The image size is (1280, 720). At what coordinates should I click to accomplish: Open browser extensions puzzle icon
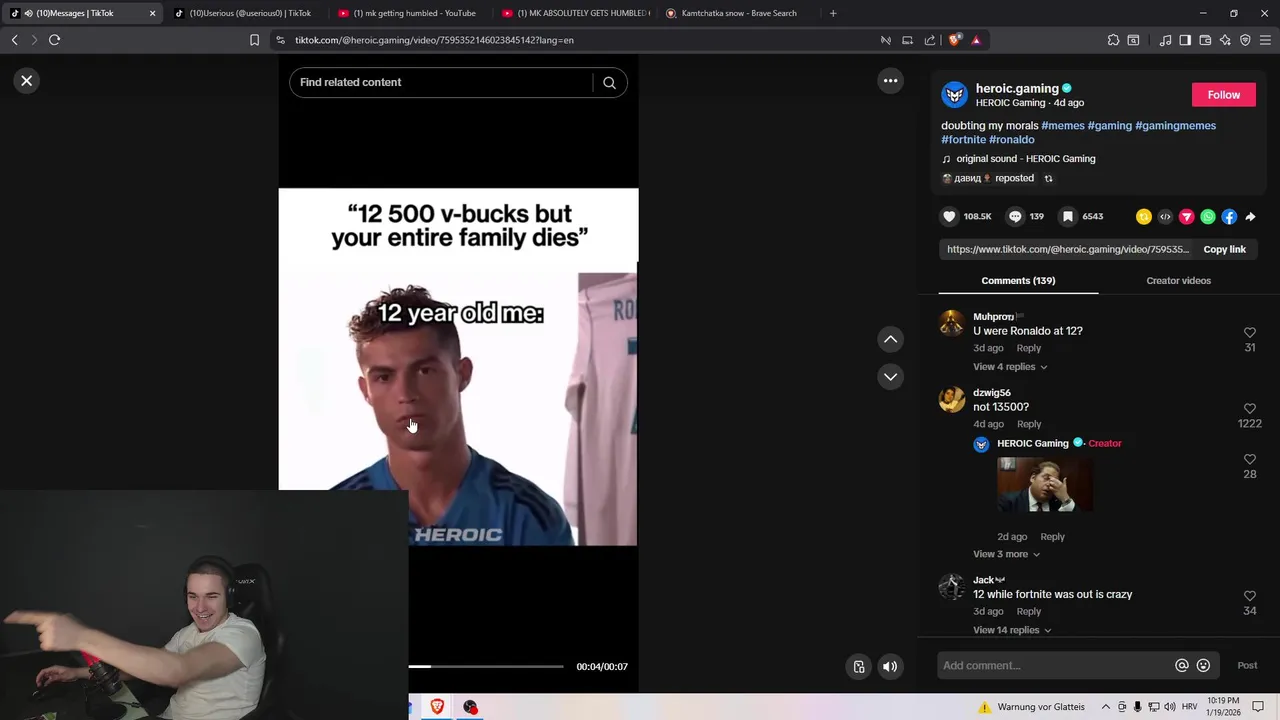[x=1113, y=40]
